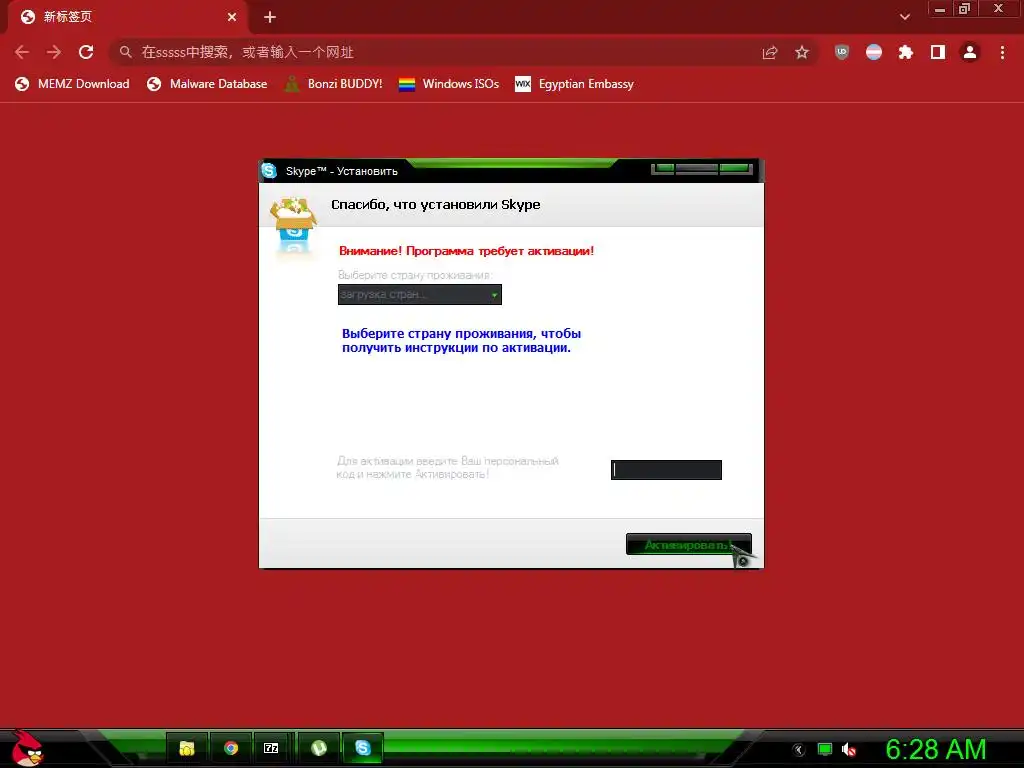Open the Extensions puzzle menu
Screen dimensions: 1024x768
pyautogui.click(x=906, y=52)
